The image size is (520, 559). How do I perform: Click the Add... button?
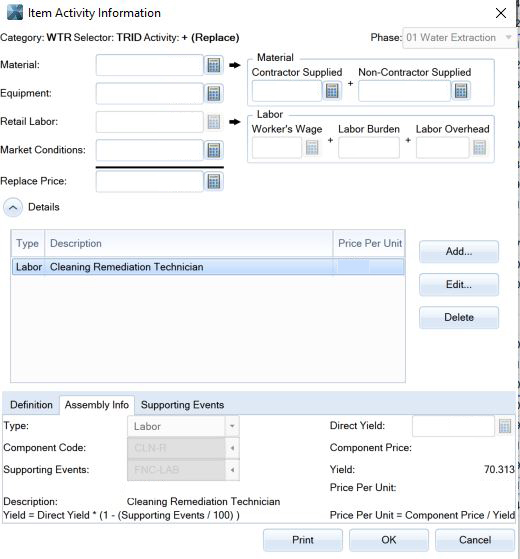pos(459,251)
